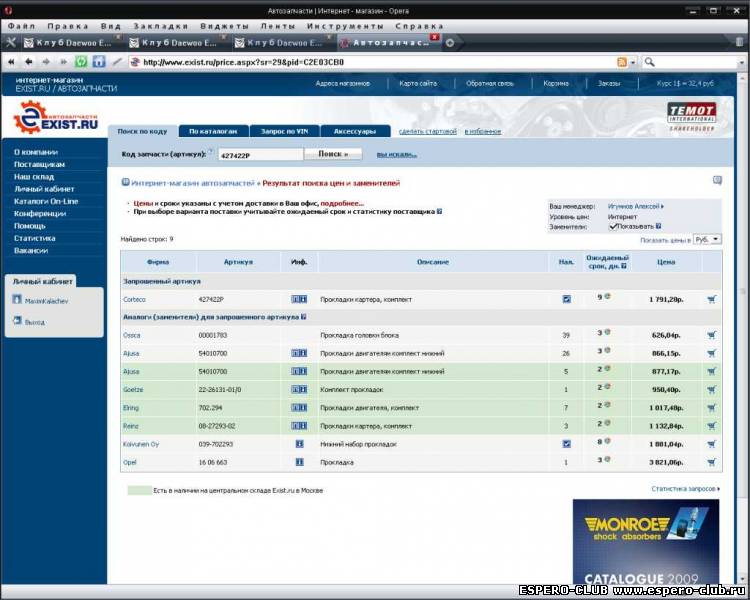Expand search engine dropdown arrow
750x600 pixels.
(x=742, y=63)
